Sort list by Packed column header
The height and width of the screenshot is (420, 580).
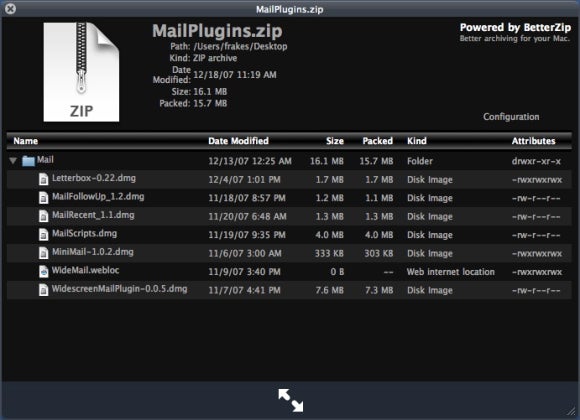point(378,141)
